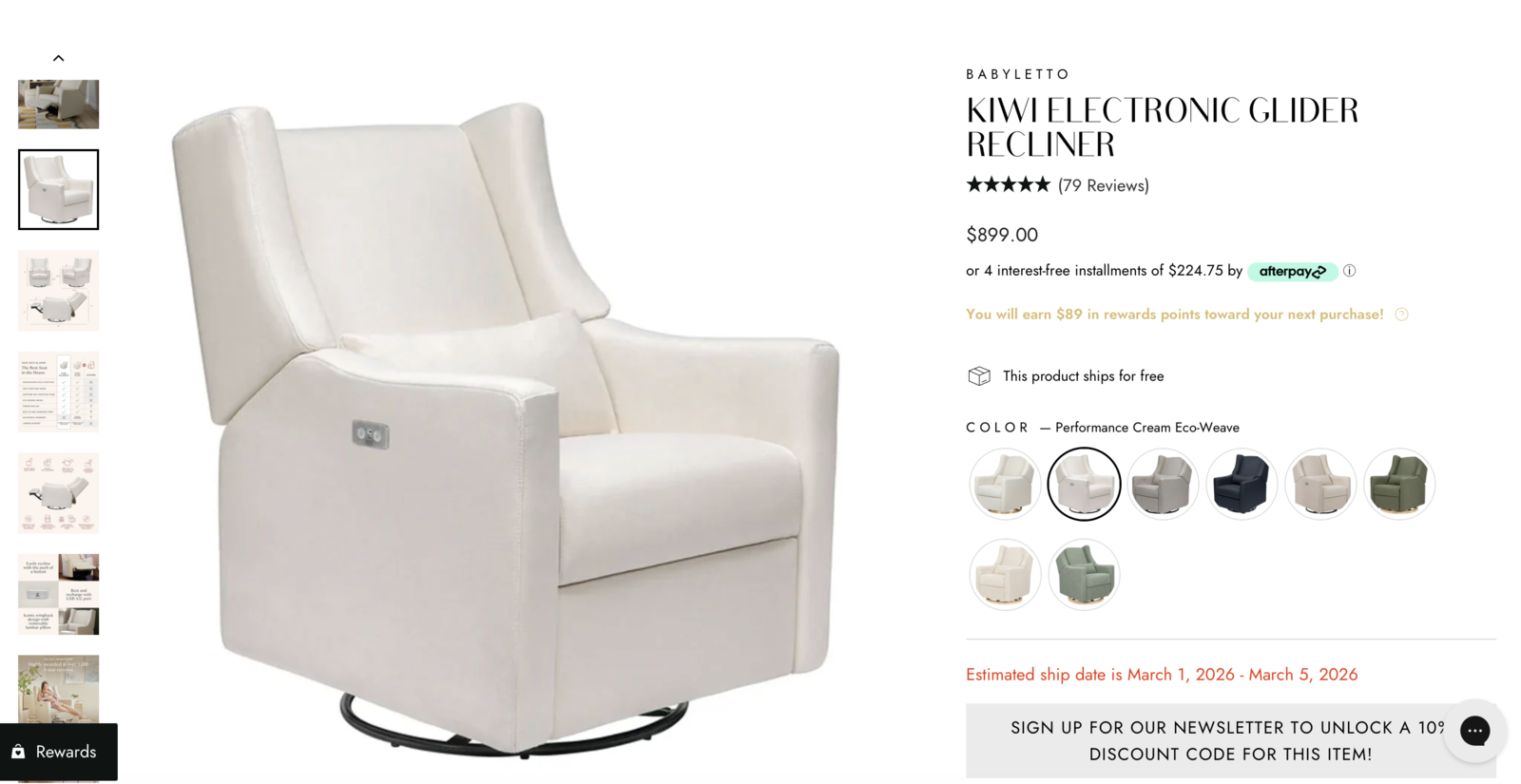View the two-gliders comparison thumbnail
This screenshot has height=784, width=1521.
(58, 291)
